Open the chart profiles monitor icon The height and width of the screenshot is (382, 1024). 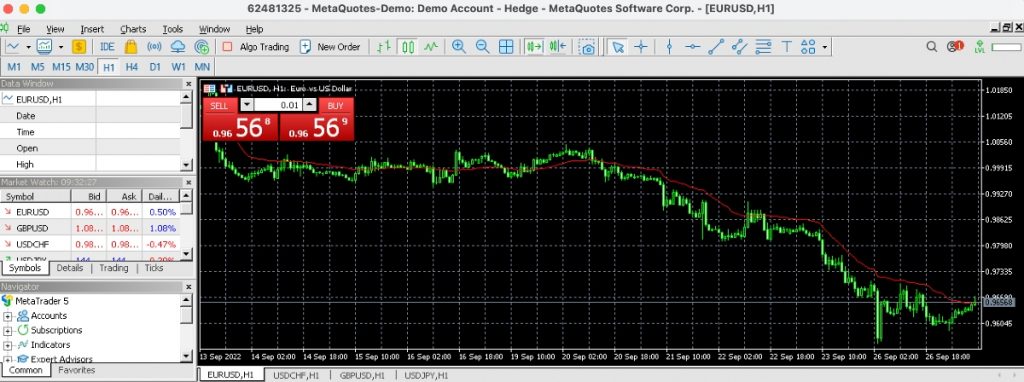(44, 46)
